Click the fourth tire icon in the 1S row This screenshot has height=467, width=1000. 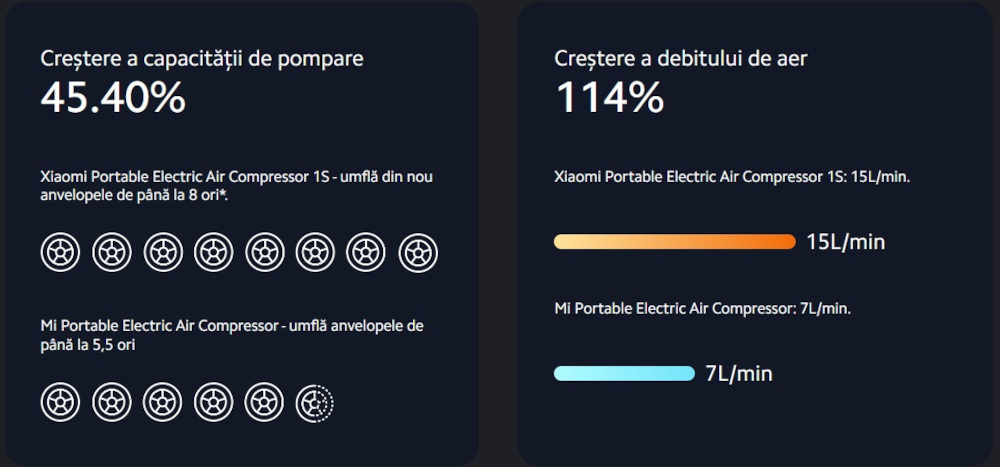214,253
